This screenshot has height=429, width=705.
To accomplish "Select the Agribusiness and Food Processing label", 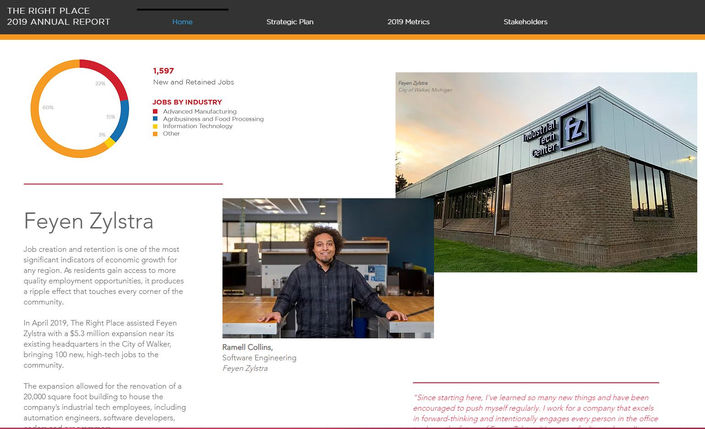I will click(213, 119).
